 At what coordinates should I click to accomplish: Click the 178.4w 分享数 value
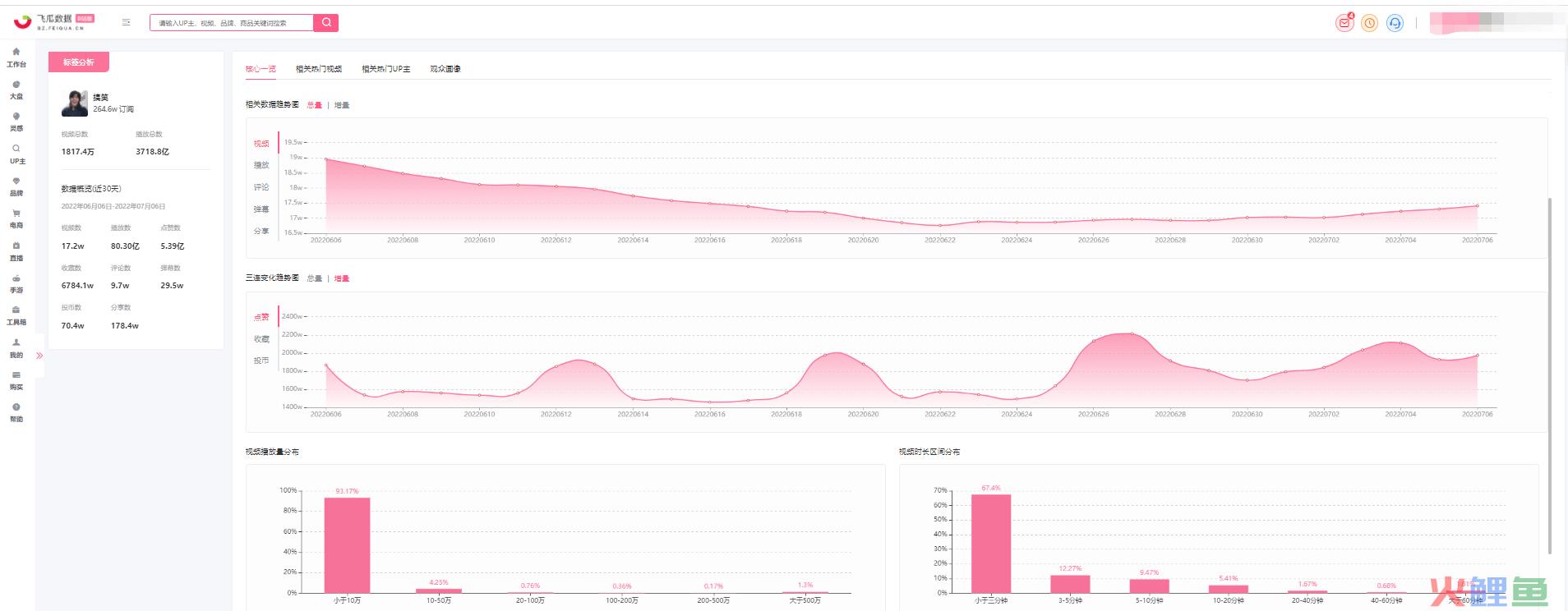click(x=125, y=326)
